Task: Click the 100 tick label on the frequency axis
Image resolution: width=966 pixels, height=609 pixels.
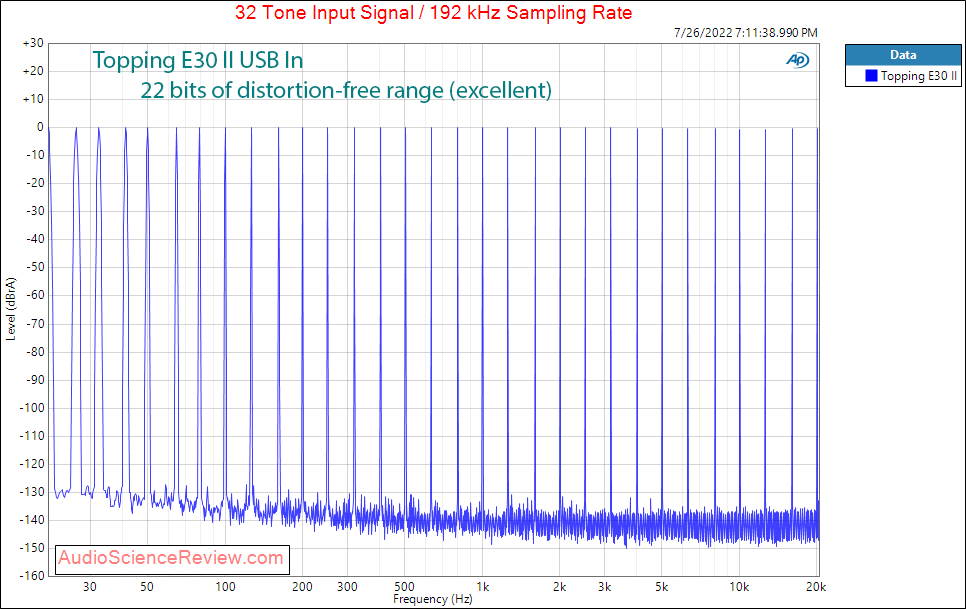Action: pos(225,587)
